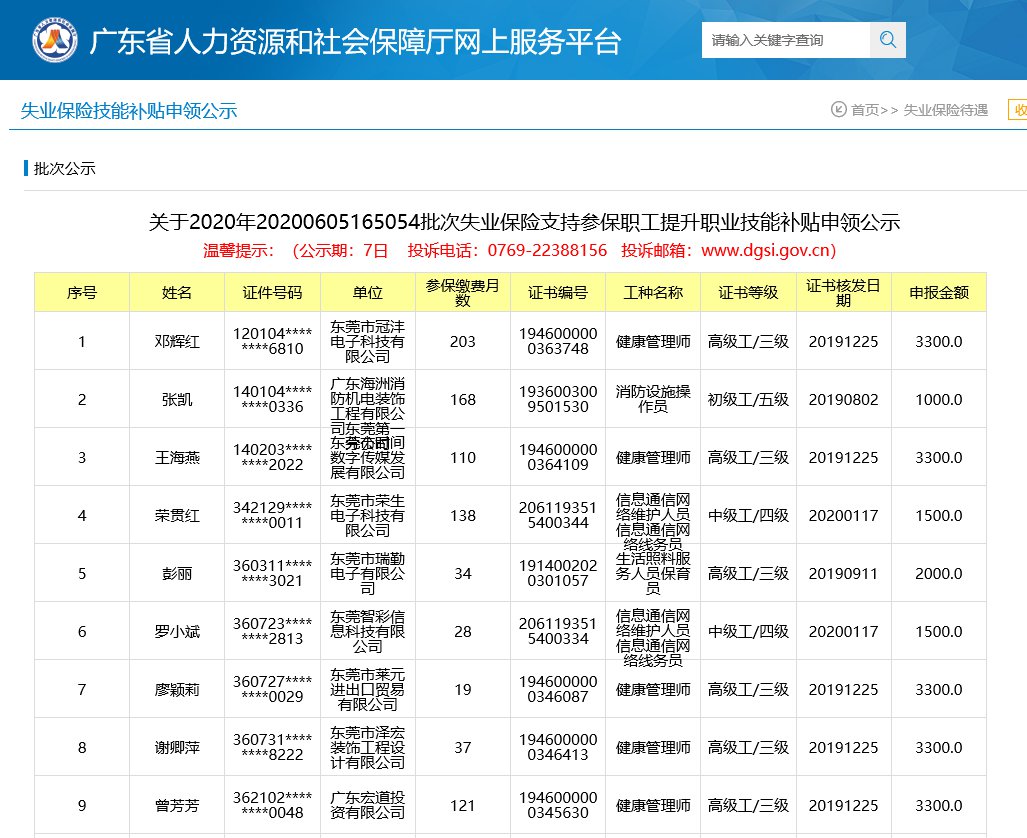The height and width of the screenshot is (838, 1027).
Task: Go to 失业保险待遇 breadcrumb link
Action: [945, 110]
